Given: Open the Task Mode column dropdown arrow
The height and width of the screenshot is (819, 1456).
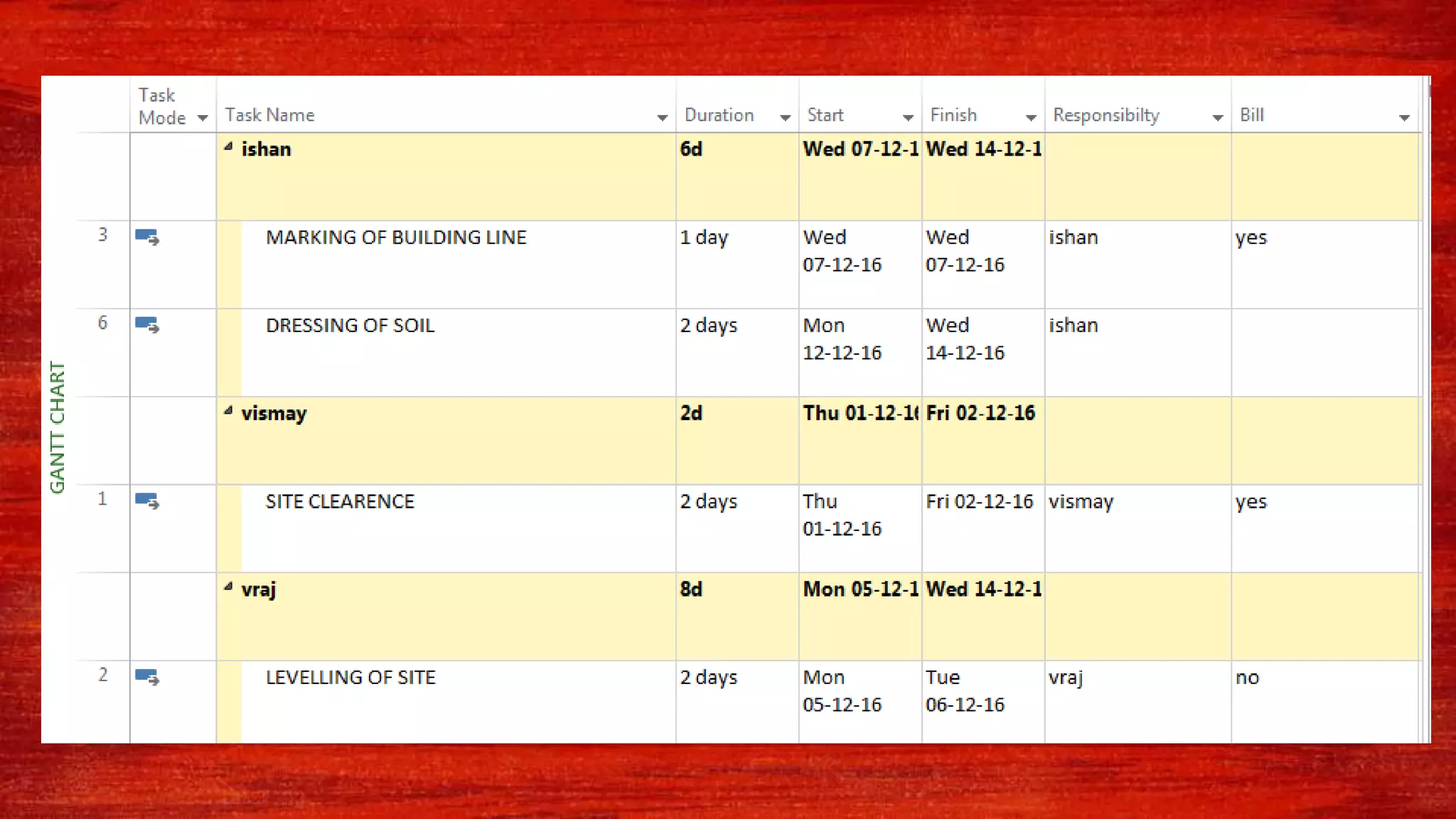Looking at the screenshot, I should click(x=203, y=118).
